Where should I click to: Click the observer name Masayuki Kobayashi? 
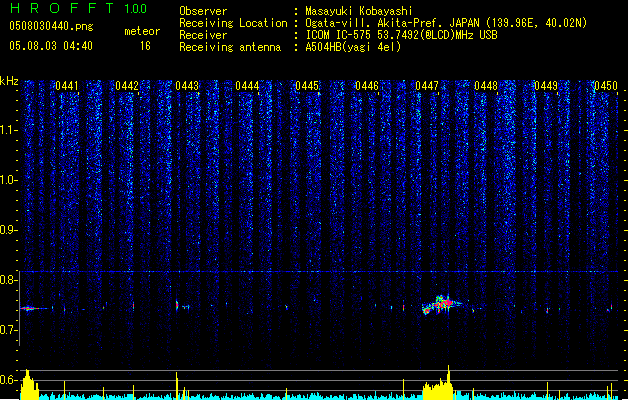pyautogui.click(x=359, y=11)
